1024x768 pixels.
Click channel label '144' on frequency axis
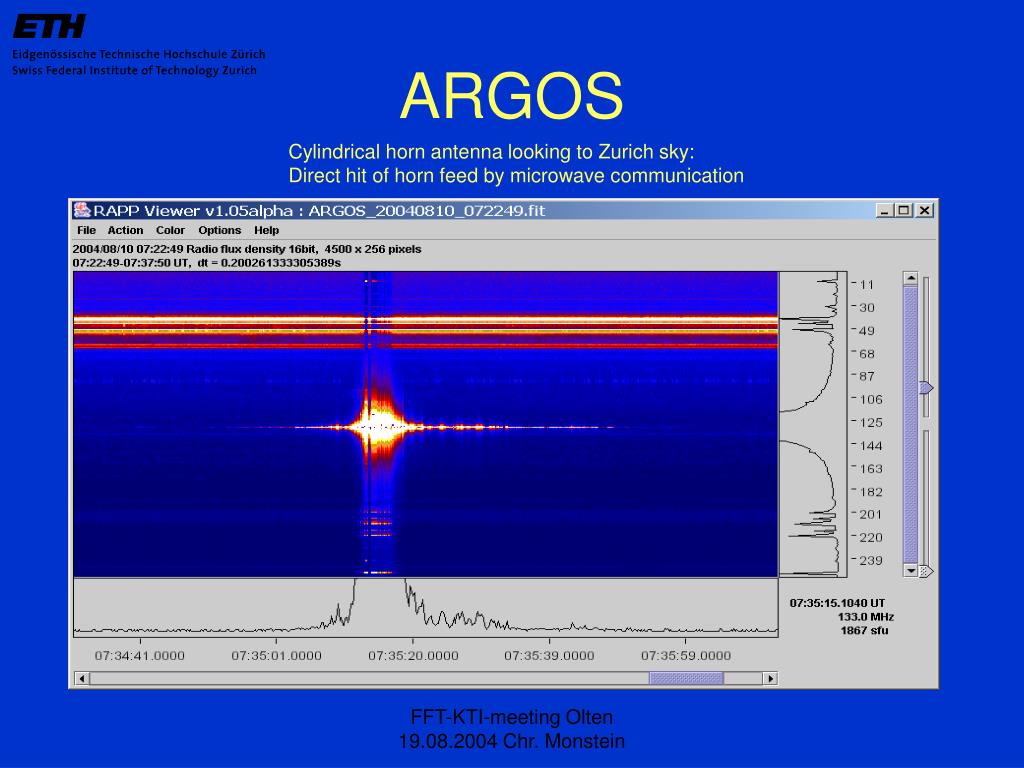pyautogui.click(x=871, y=446)
